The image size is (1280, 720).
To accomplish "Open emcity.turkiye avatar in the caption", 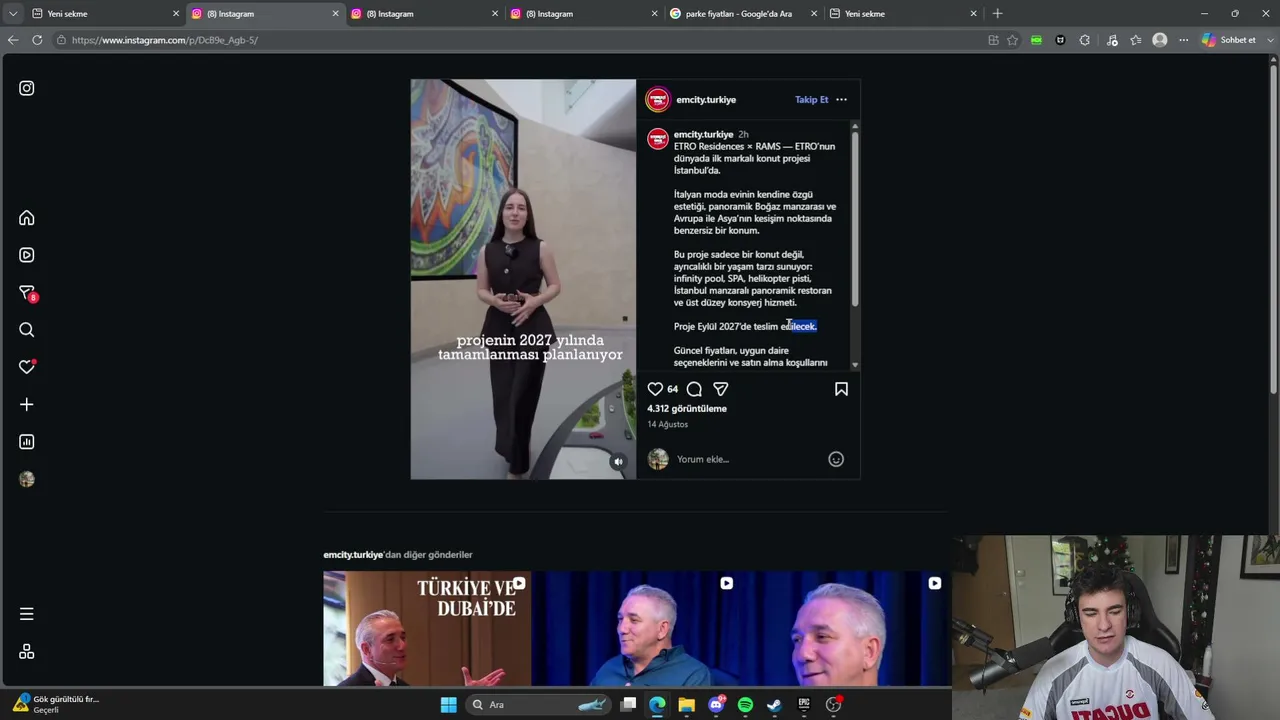I will 658,139.
